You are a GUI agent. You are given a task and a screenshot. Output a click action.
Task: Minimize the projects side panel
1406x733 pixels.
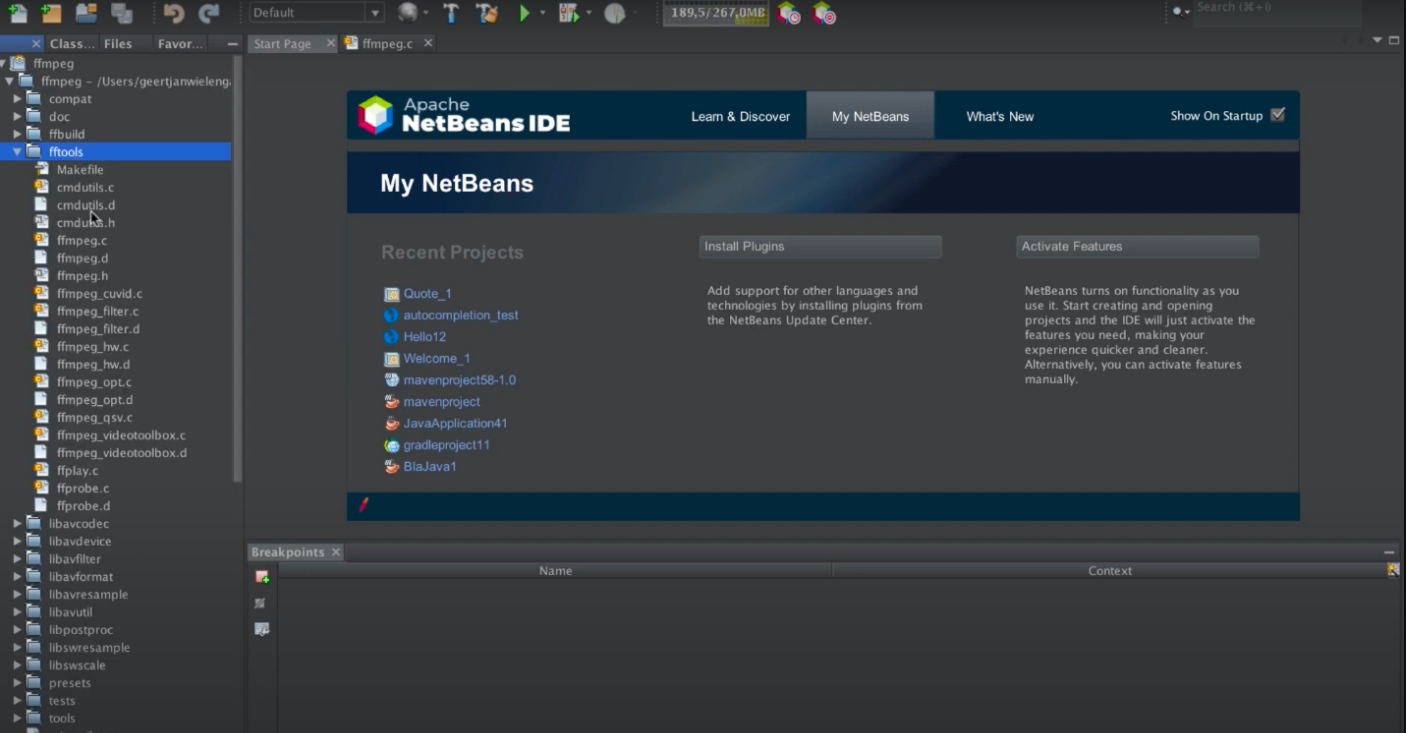click(x=232, y=44)
